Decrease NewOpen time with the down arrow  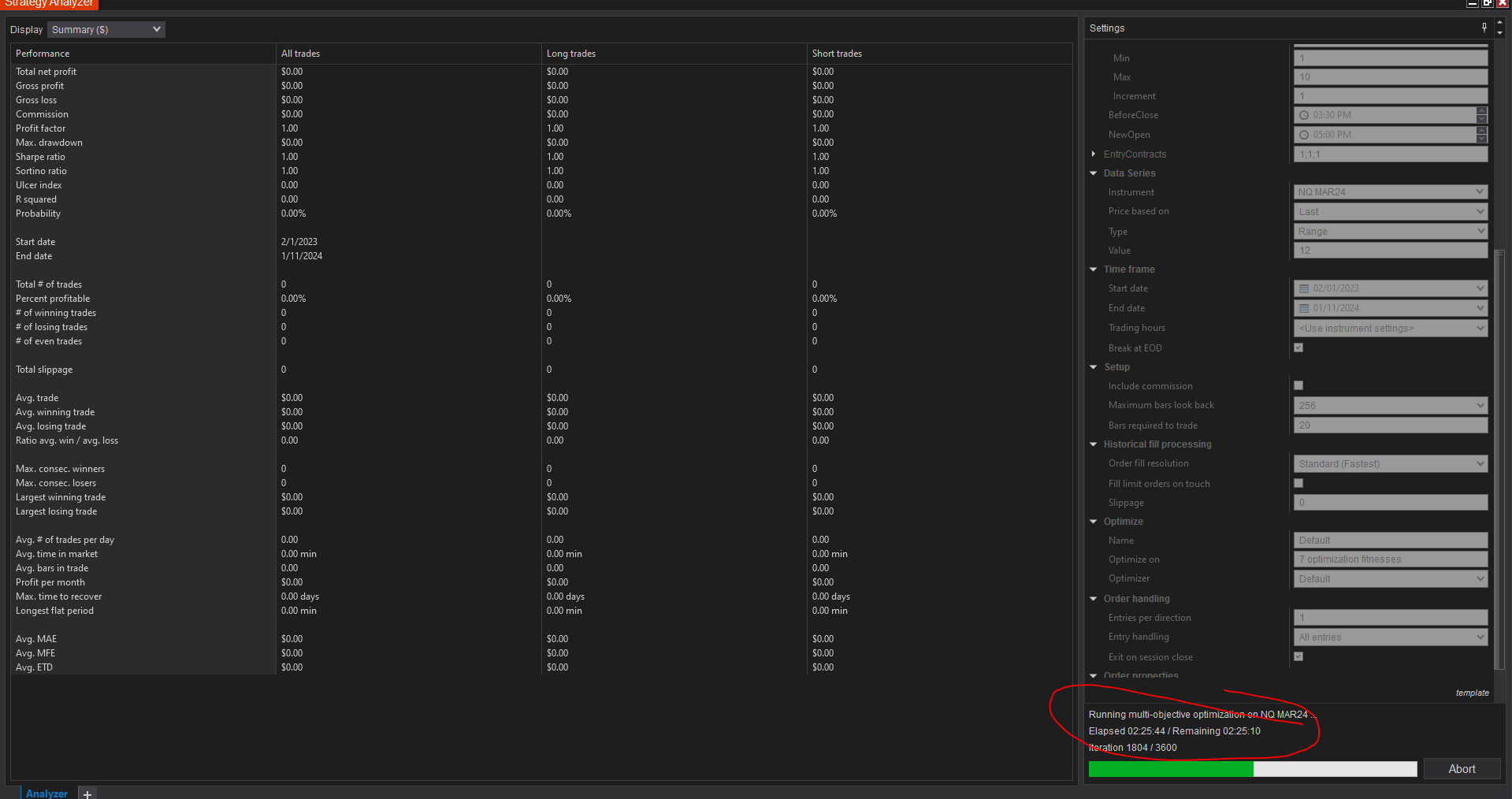1482,139
